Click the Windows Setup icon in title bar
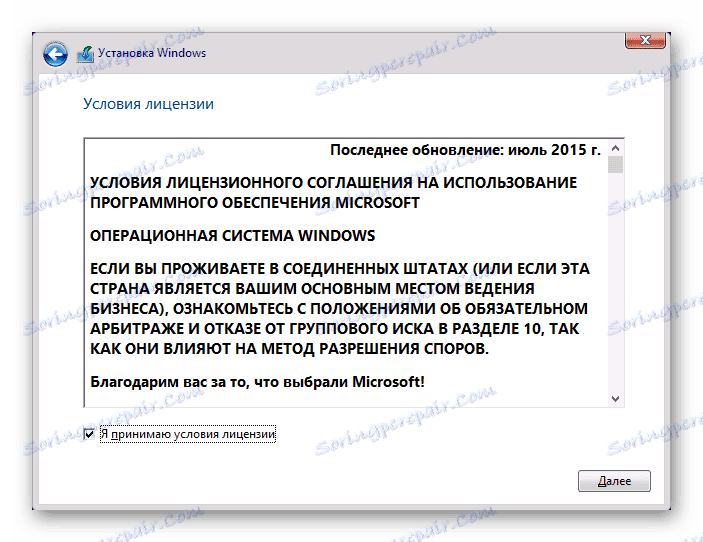 coord(85,54)
